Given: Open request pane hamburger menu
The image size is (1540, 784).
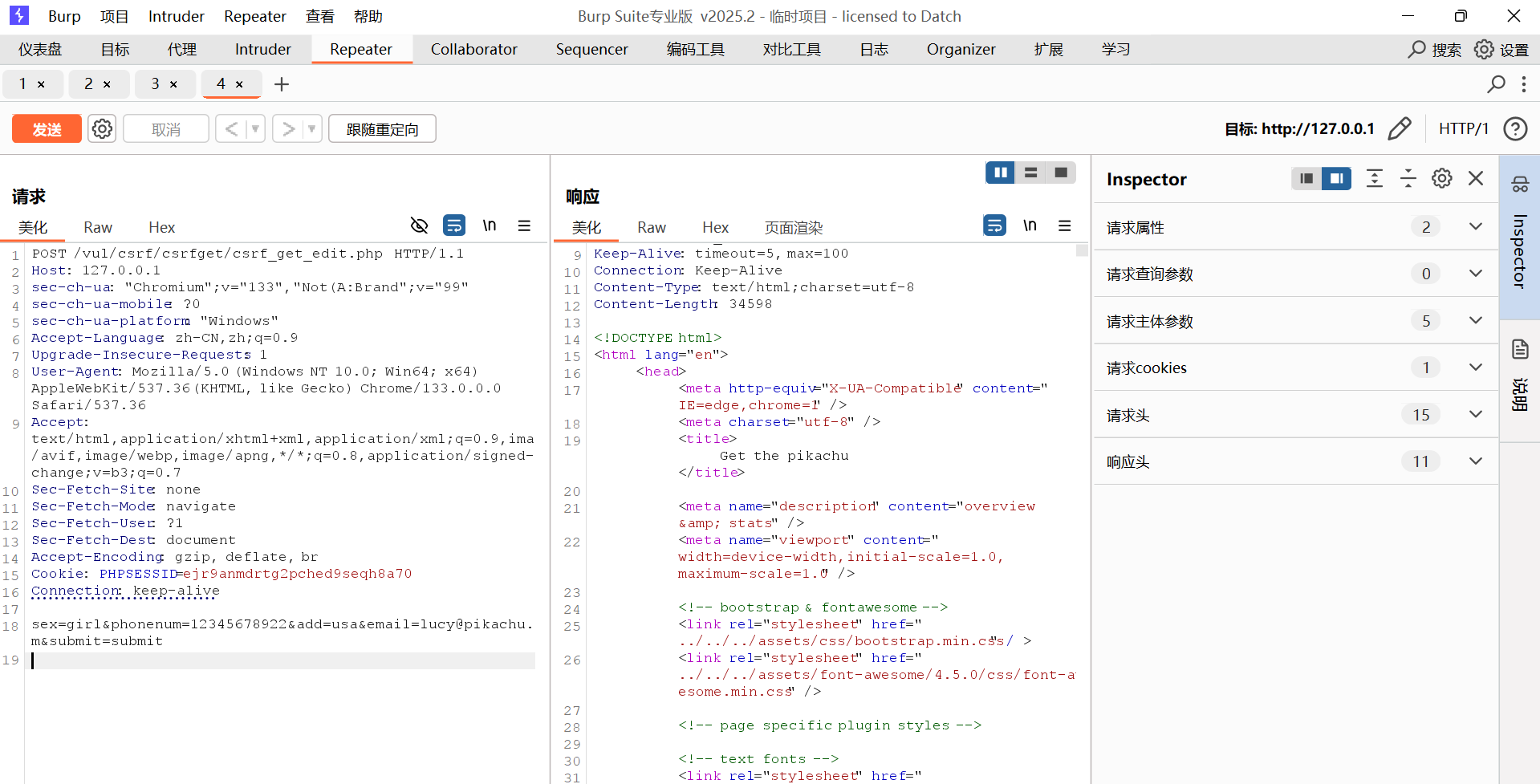Looking at the screenshot, I should pyautogui.click(x=524, y=225).
